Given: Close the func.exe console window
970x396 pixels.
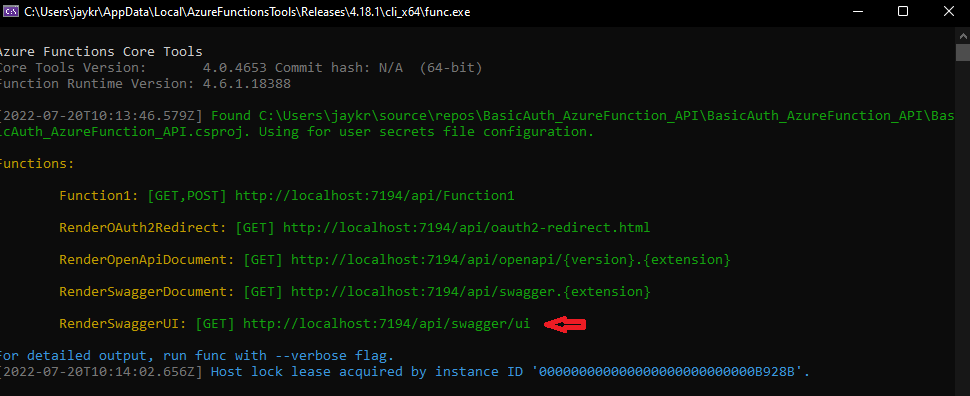Looking at the screenshot, I should (949, 12).
